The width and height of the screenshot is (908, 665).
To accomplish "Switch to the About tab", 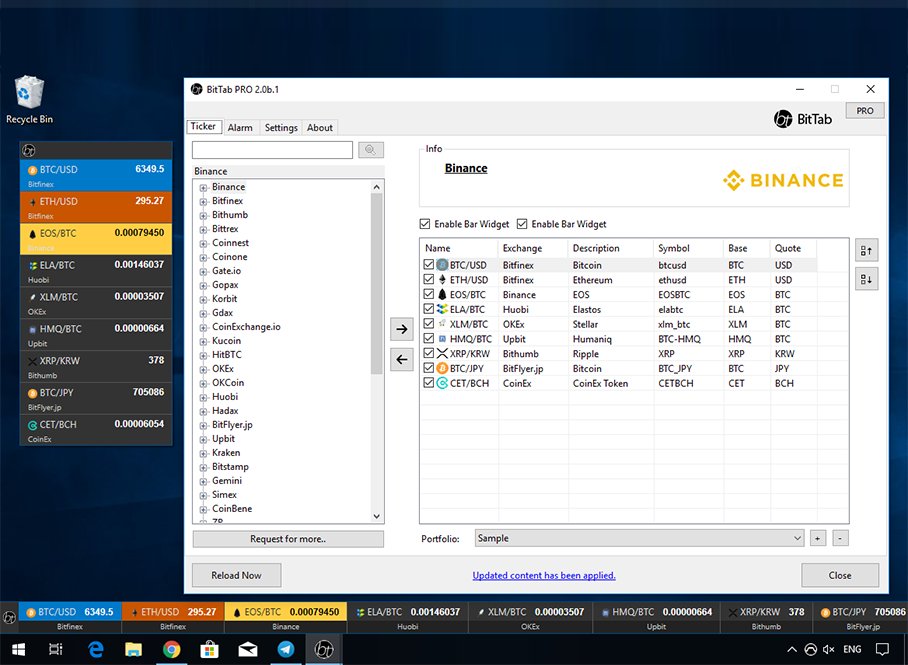I will click(x=320, y=127).
